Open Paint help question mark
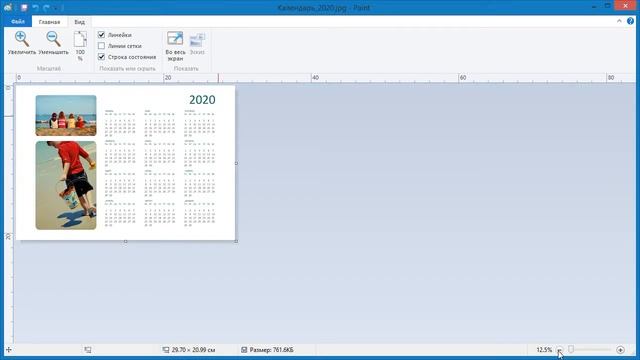The height and width of the screenshot is (360, 640). [x=631, y=21]
